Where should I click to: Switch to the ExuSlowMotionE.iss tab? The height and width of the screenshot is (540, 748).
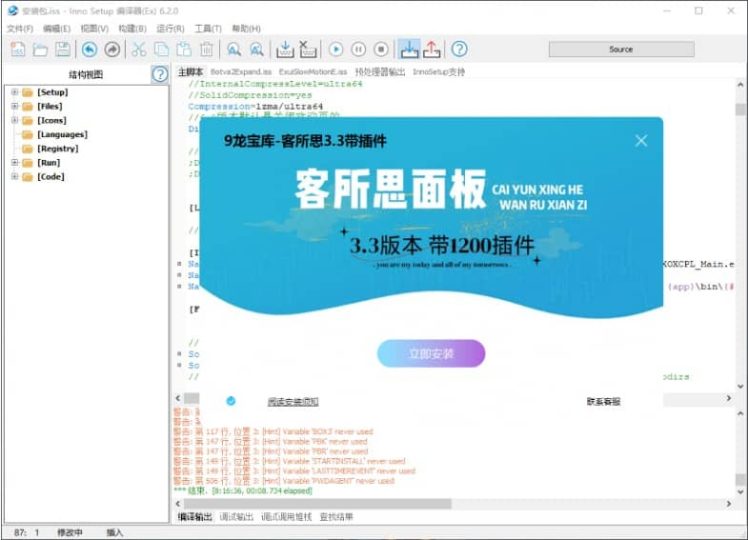[x=313, y=72]
